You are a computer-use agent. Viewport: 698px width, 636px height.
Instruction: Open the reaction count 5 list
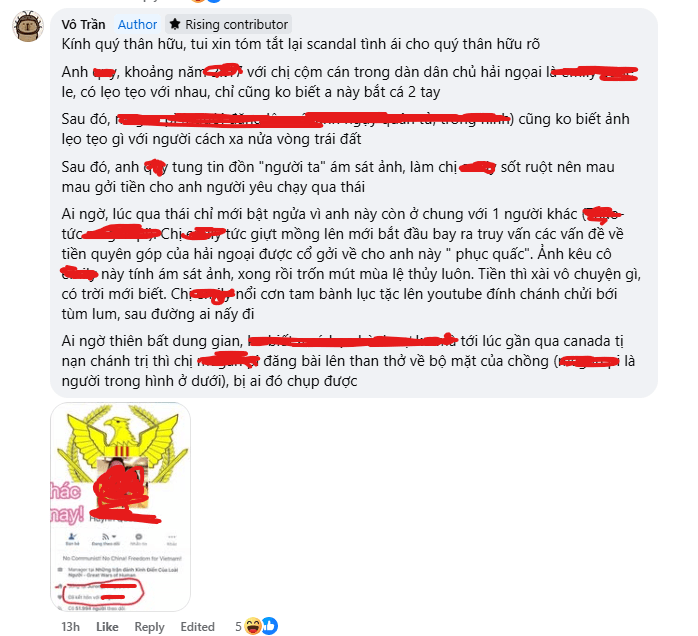click(238, 627)
